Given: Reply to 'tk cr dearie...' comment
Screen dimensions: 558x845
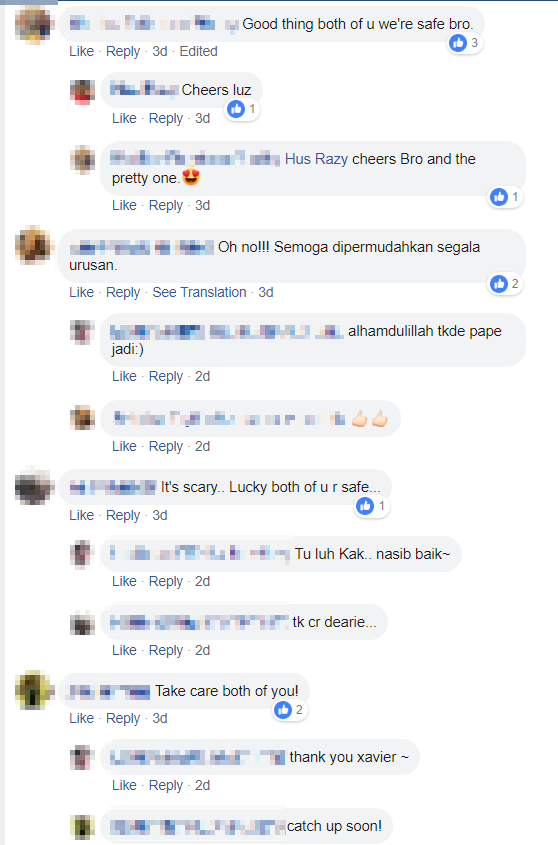Looking at the screenshot, I should [166, 650].
